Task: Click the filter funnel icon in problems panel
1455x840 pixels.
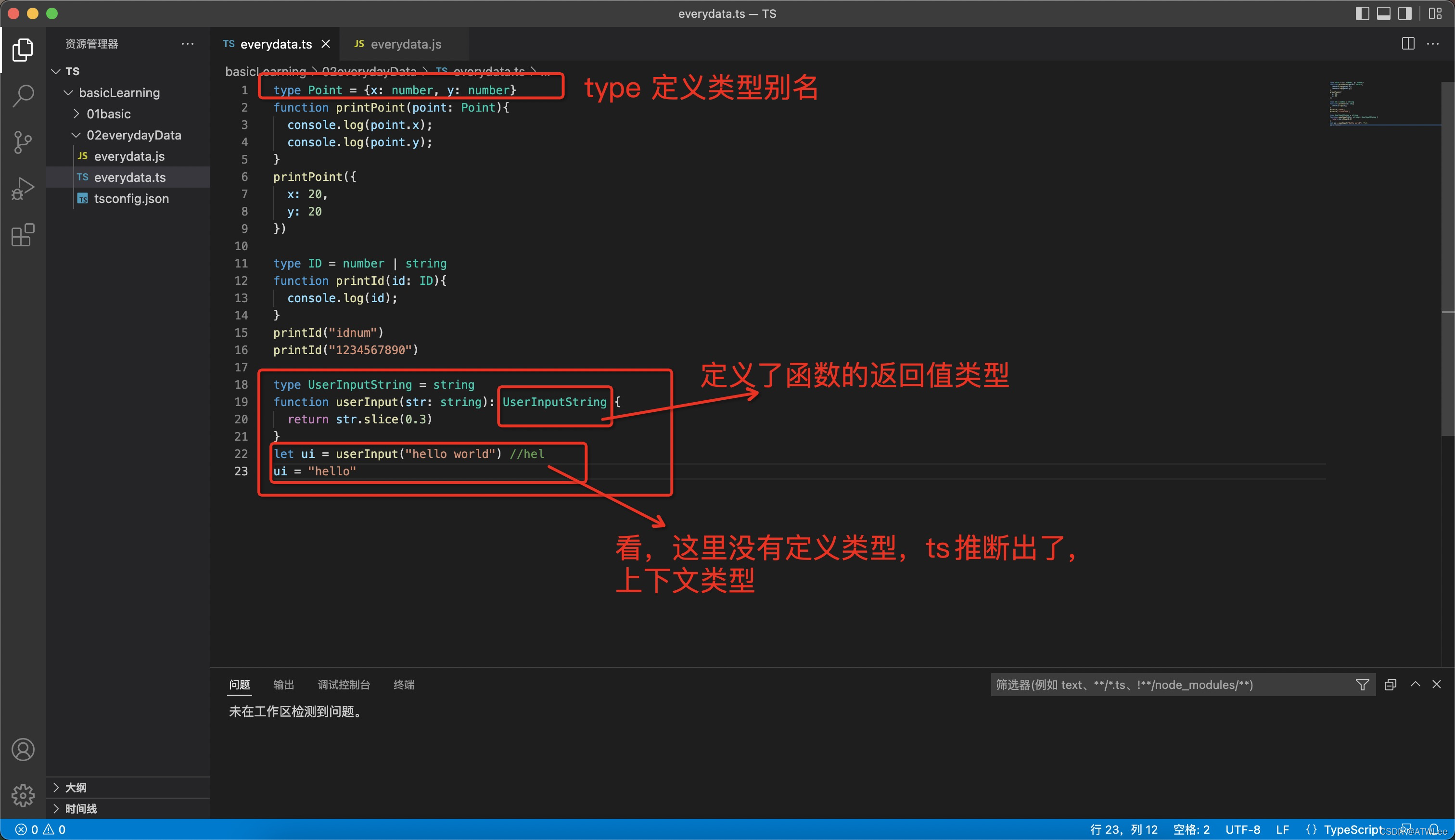Action: point(1362,685)
